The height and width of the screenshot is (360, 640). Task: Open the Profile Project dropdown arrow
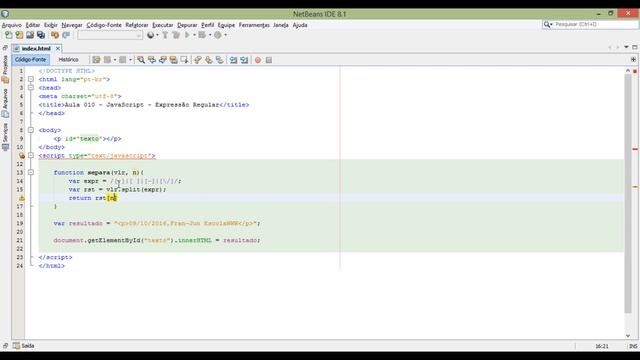[x=225, y=35]
